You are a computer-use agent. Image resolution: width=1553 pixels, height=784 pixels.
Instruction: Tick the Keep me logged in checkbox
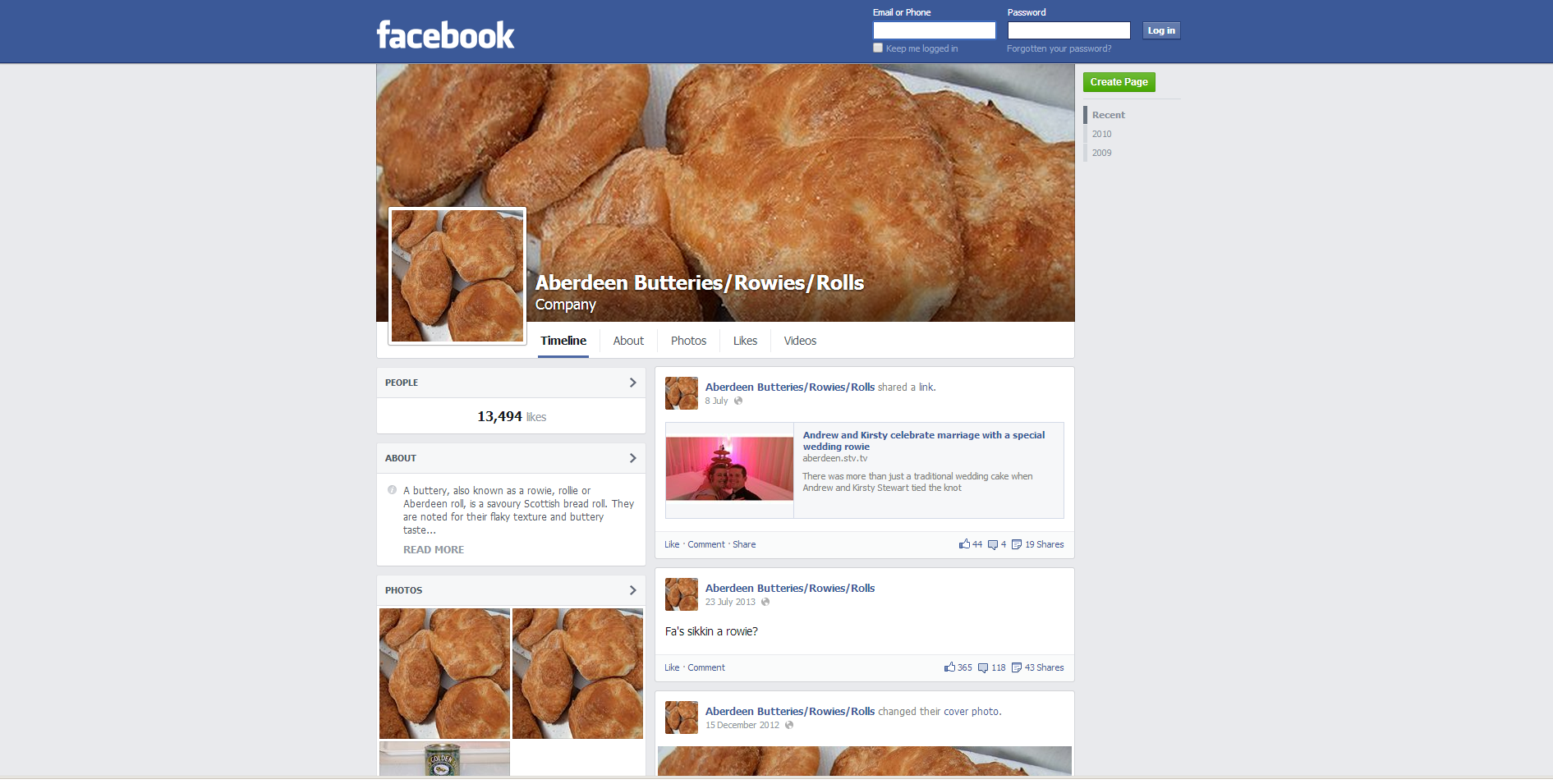878,48
